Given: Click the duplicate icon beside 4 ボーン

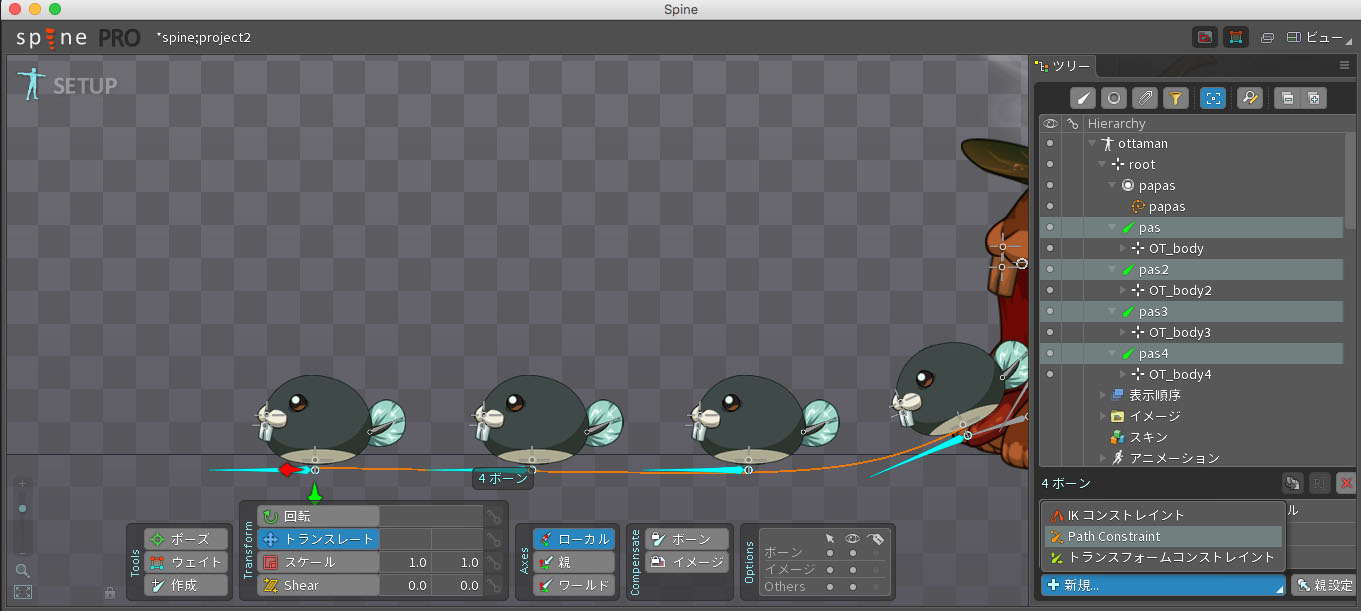Looking at the screenshot, I should 1293,483.
